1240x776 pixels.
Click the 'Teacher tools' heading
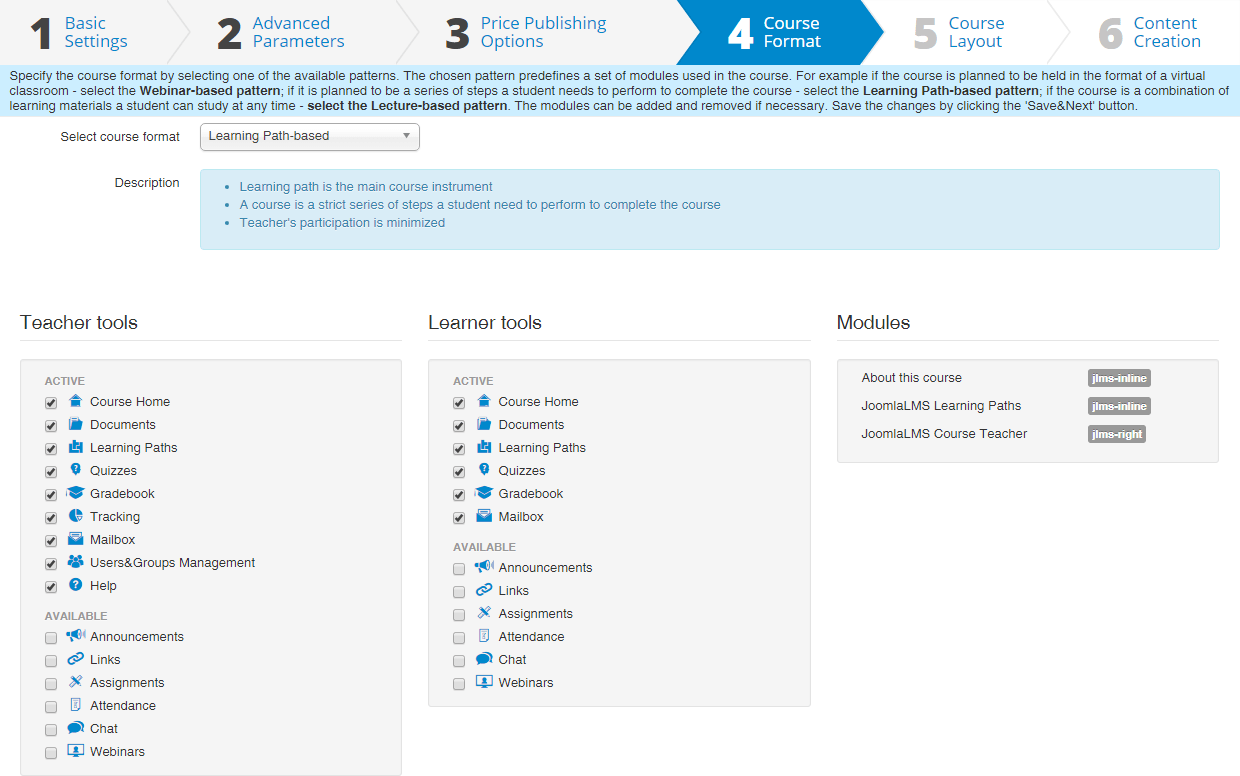(79, 323)
